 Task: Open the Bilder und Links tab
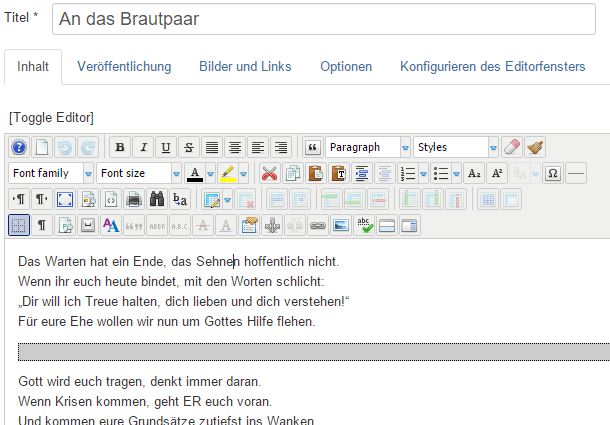pos(245,67)
